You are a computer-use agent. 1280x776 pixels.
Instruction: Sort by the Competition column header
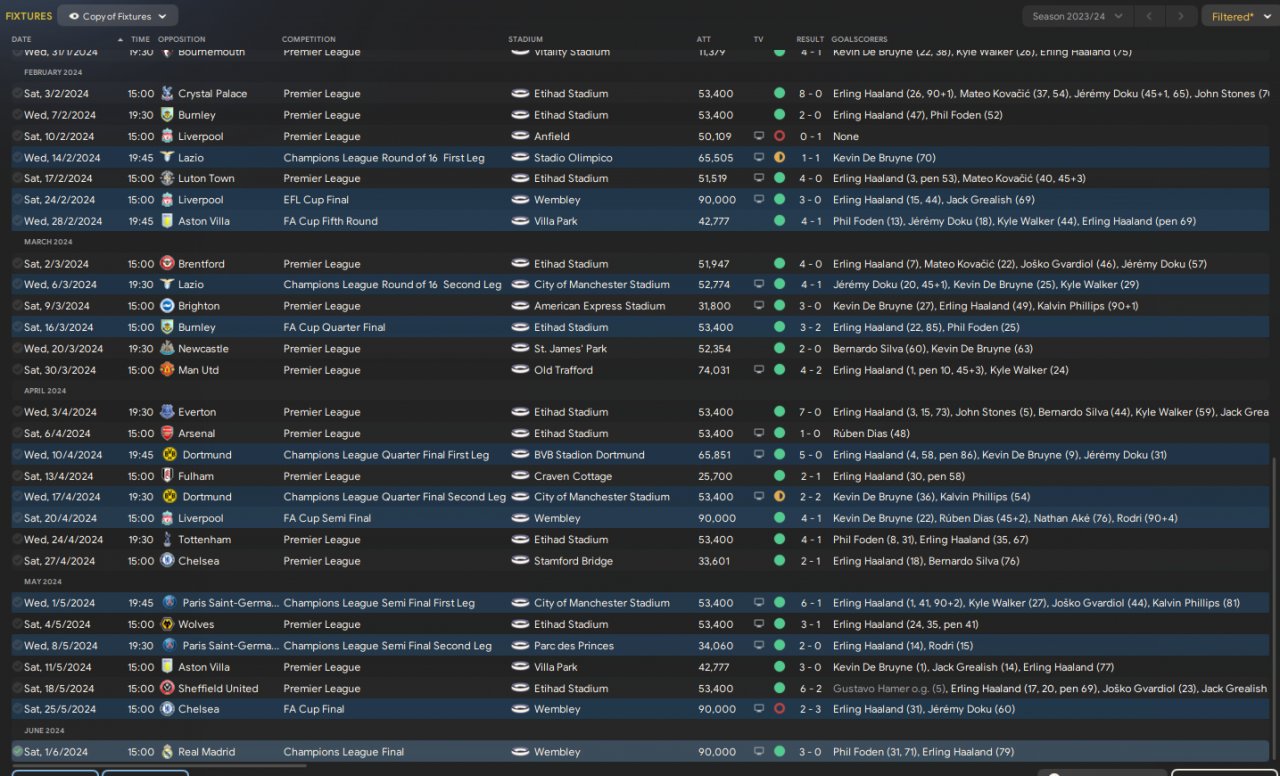(x=309, y=39)
